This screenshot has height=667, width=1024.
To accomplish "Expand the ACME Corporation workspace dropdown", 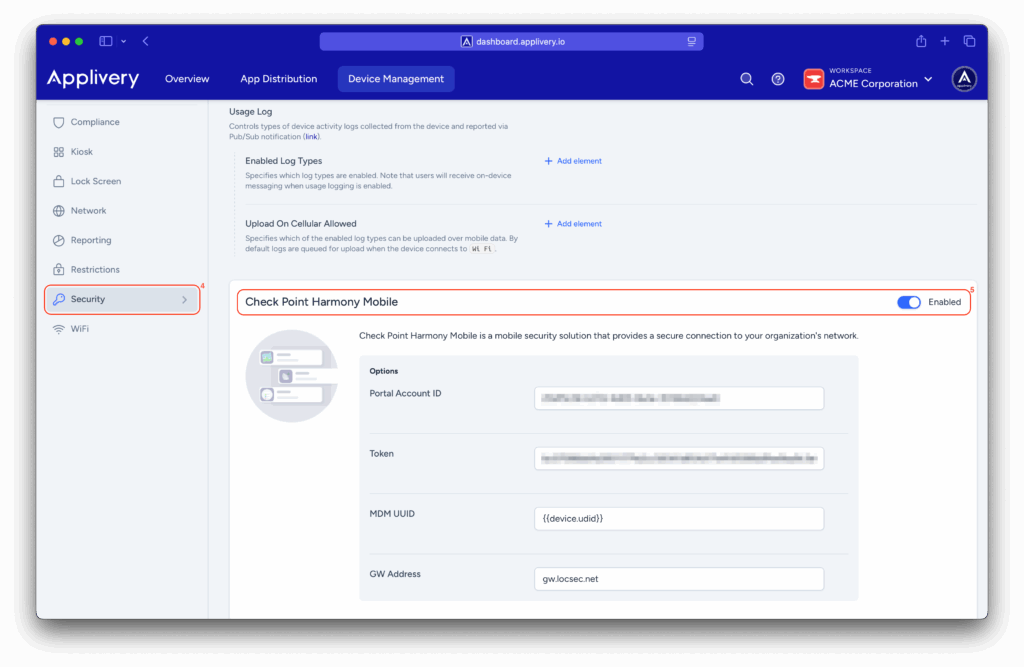I will (x=928, y=79).
